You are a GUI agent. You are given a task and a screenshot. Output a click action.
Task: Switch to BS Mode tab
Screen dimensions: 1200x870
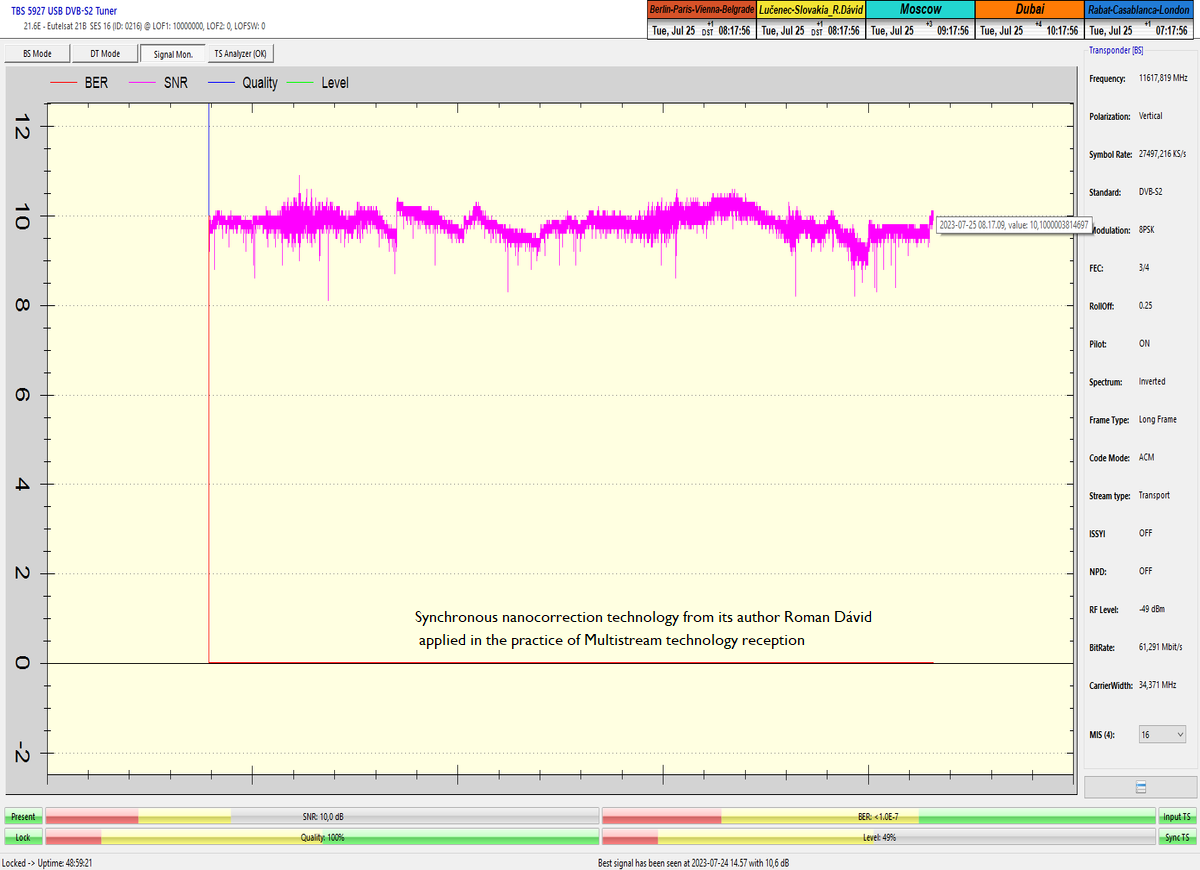pyautogui.click(x=37, y=54)
